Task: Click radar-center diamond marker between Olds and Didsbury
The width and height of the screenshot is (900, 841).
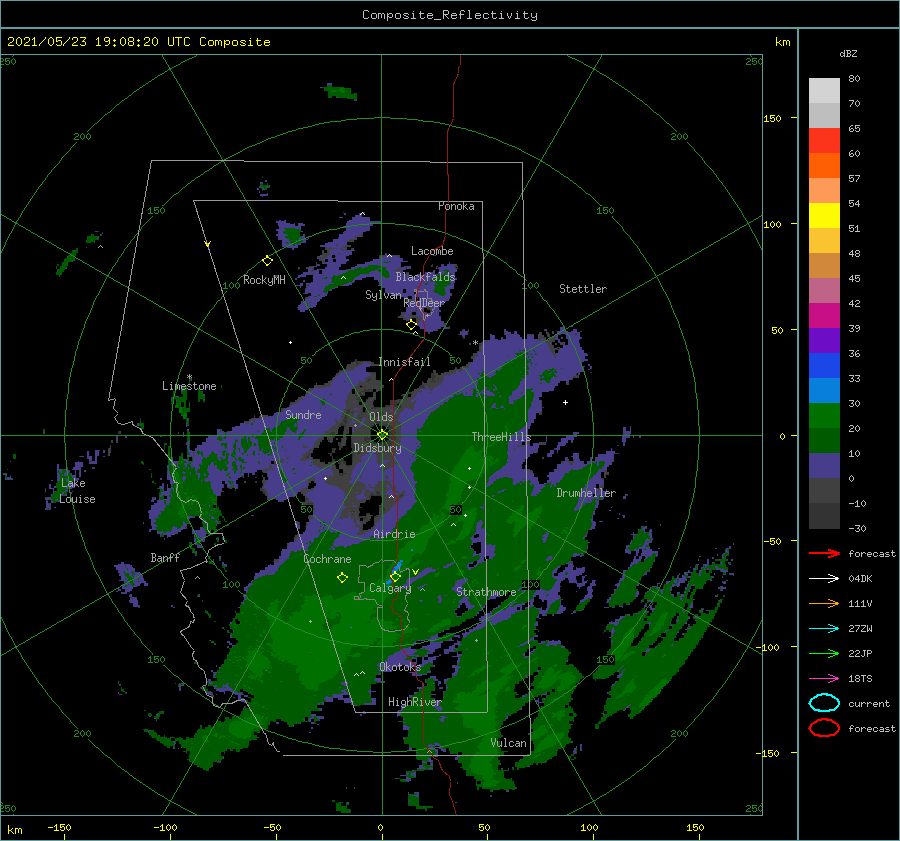Action: pyautogui.click(x=382, y=435)
